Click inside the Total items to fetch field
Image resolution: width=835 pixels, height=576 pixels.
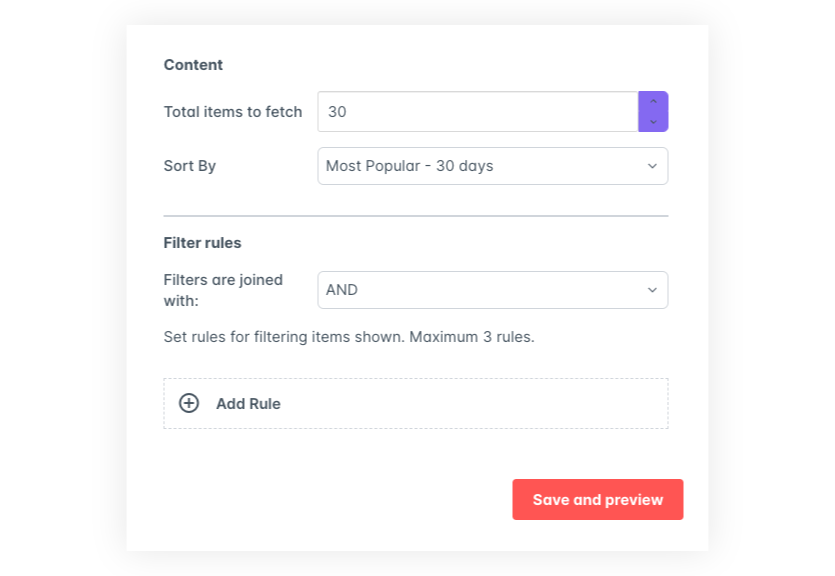click(x=477, y=111)
